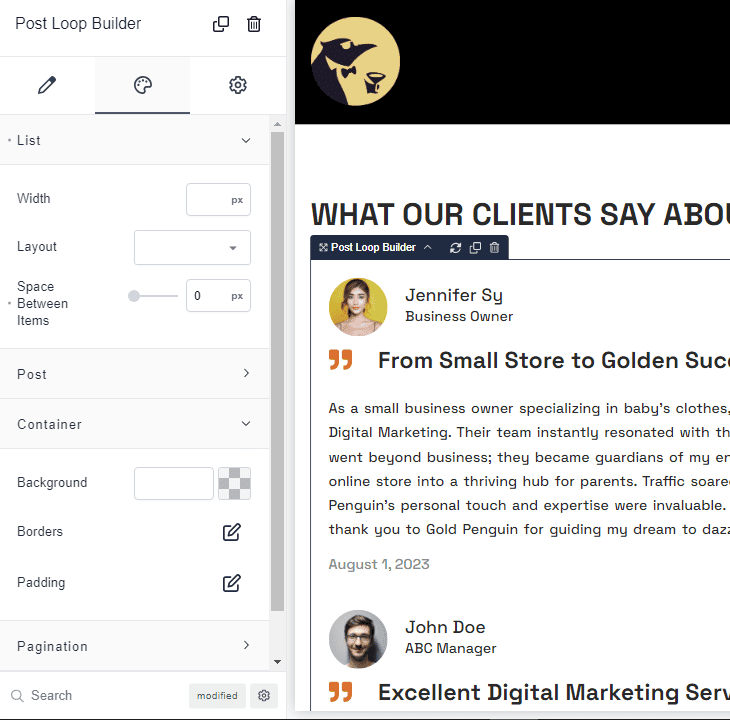Open the pencil Content tab
The image size is (730, 720).
click(x=47, y=85)
